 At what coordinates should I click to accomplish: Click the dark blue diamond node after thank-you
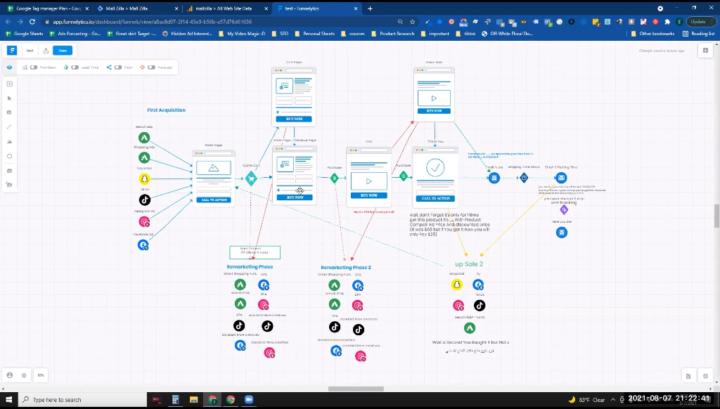524,178
